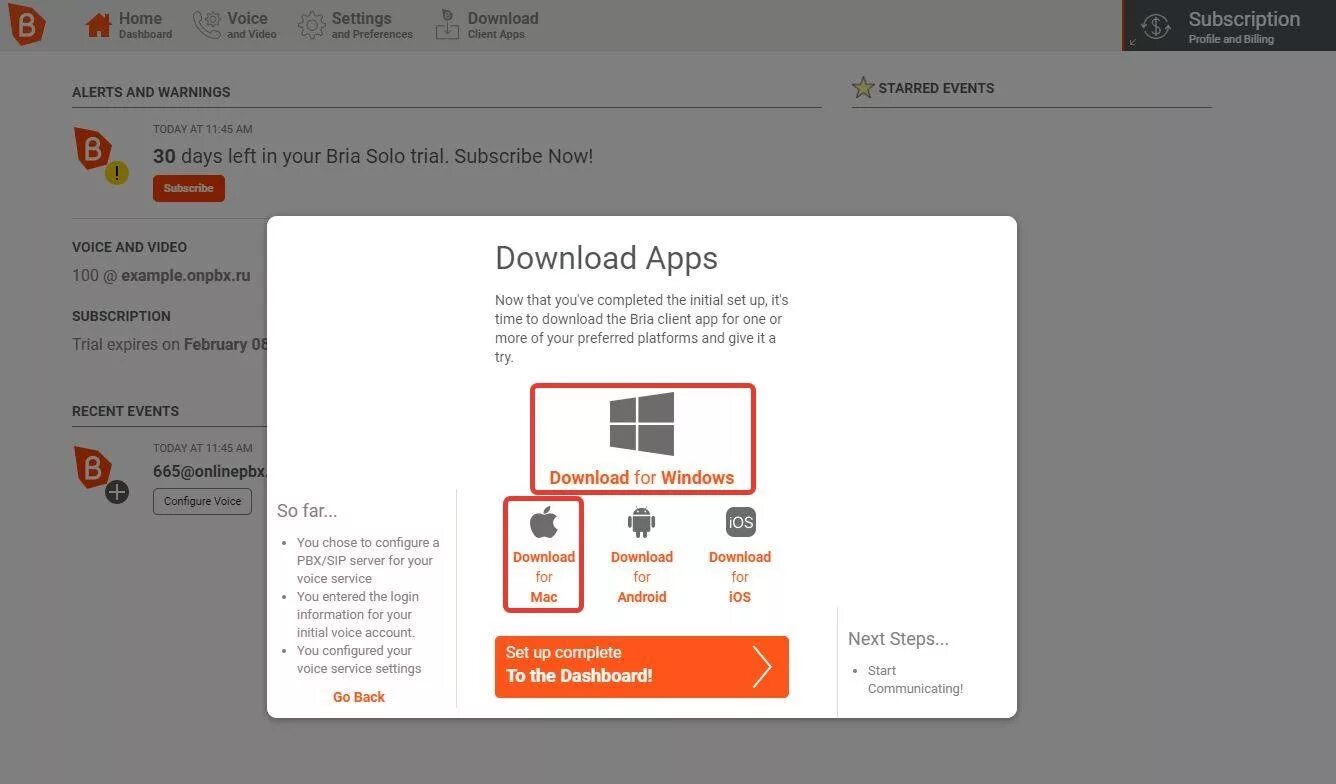
Task: Click Download for Android link
Action: (642, 577)
